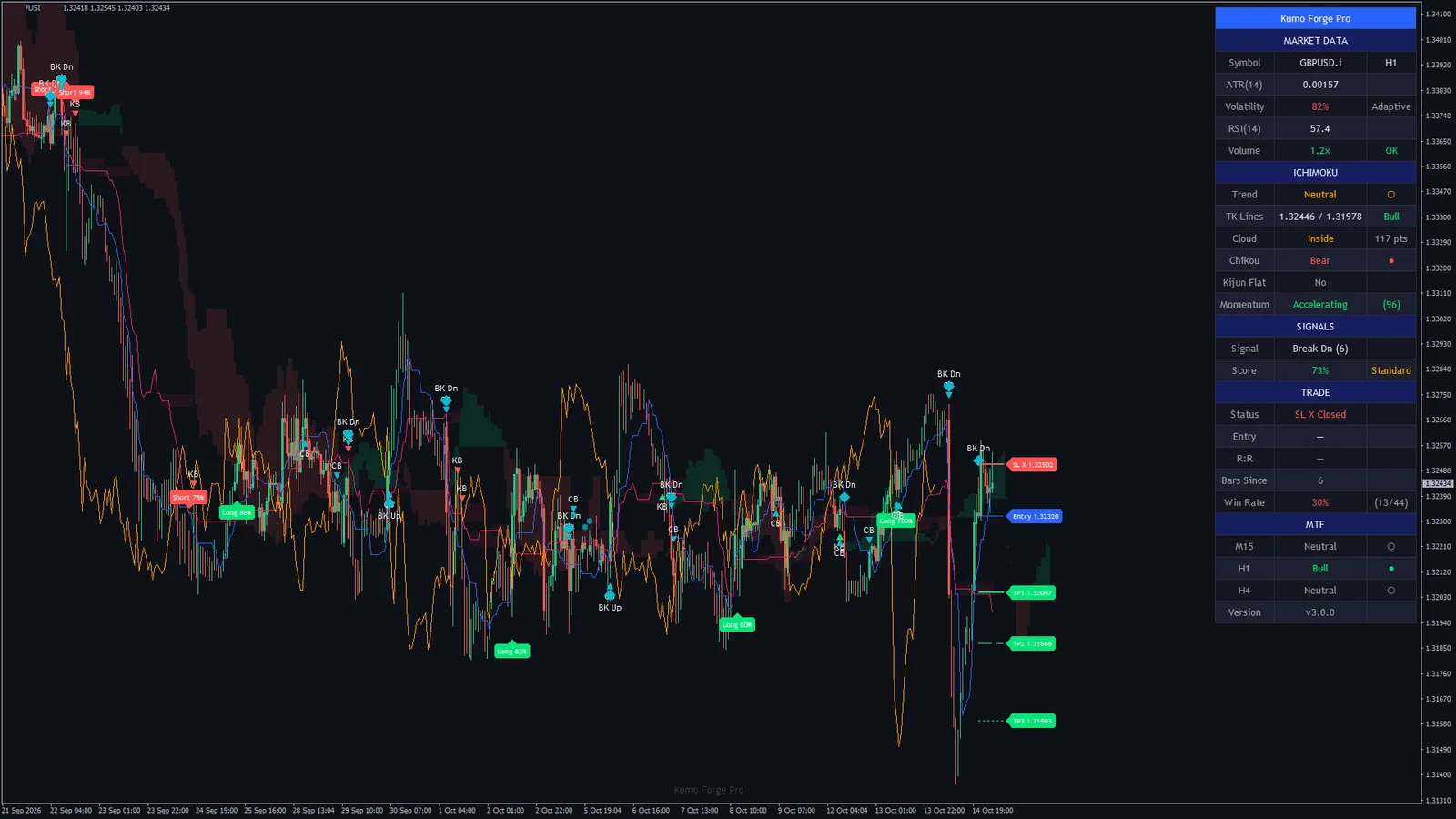The width and height of the screenshot is (1456, 819).
Task: Click the ATR value 0.00157
Action: [x=1320, y=85]
